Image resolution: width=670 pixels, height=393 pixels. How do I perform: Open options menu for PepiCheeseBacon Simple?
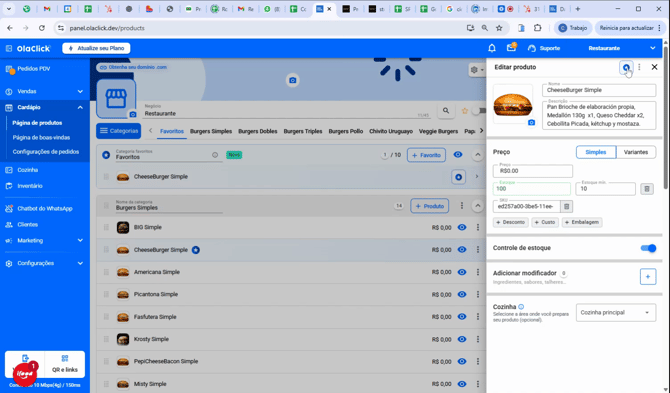coord(478,361)
